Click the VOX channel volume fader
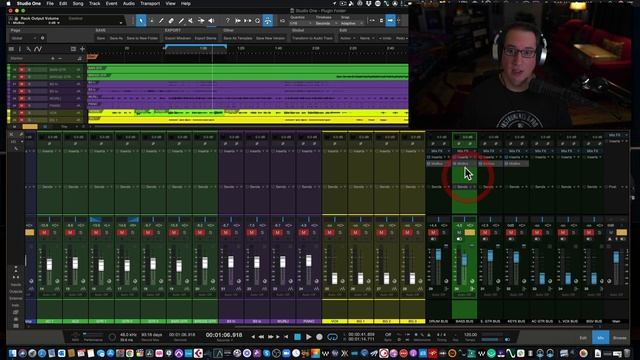The height and width of the screenshot is (360, 640). [x=335, y=278]
